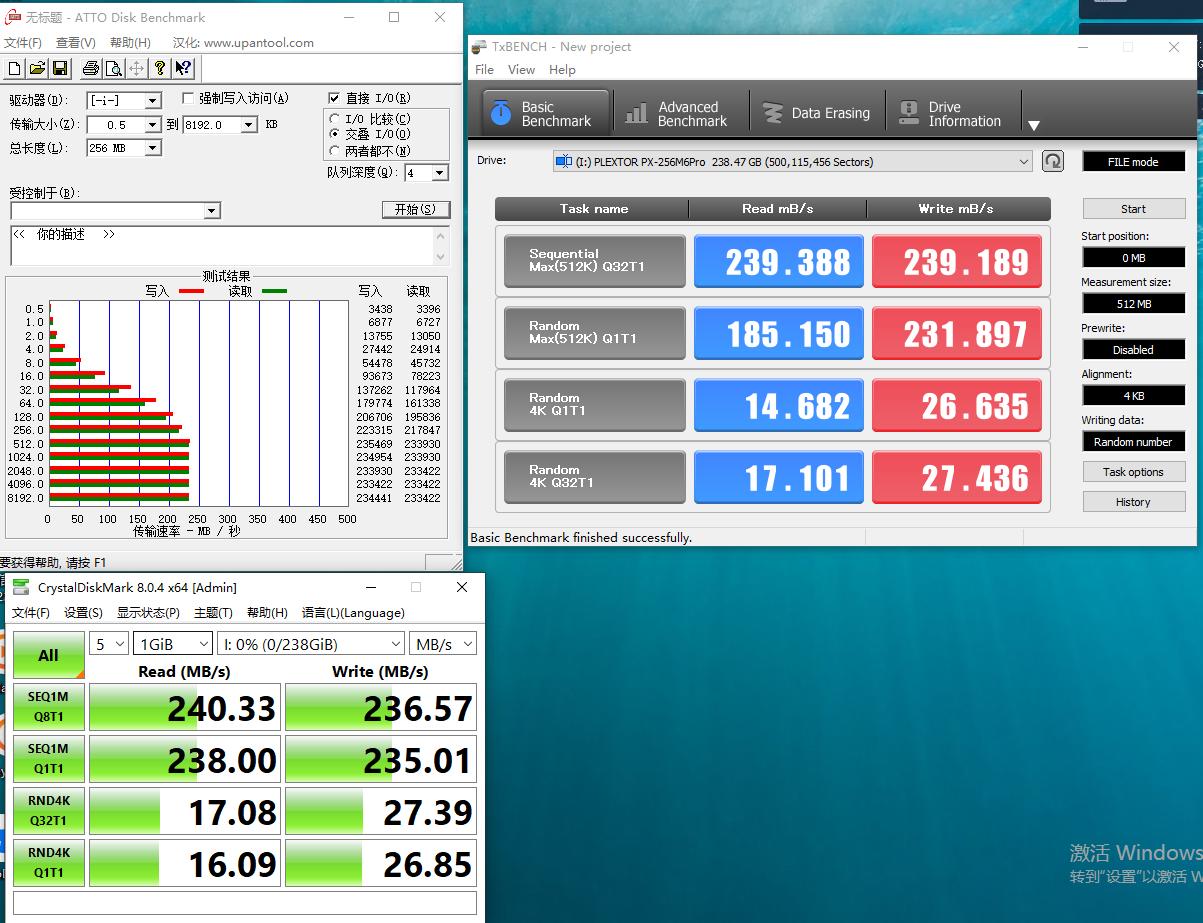Image resolution: width=1203 pixels, height=923 pixels.
Task: Enable the 强制写入访问 checkbox
Action: [188, 98]
